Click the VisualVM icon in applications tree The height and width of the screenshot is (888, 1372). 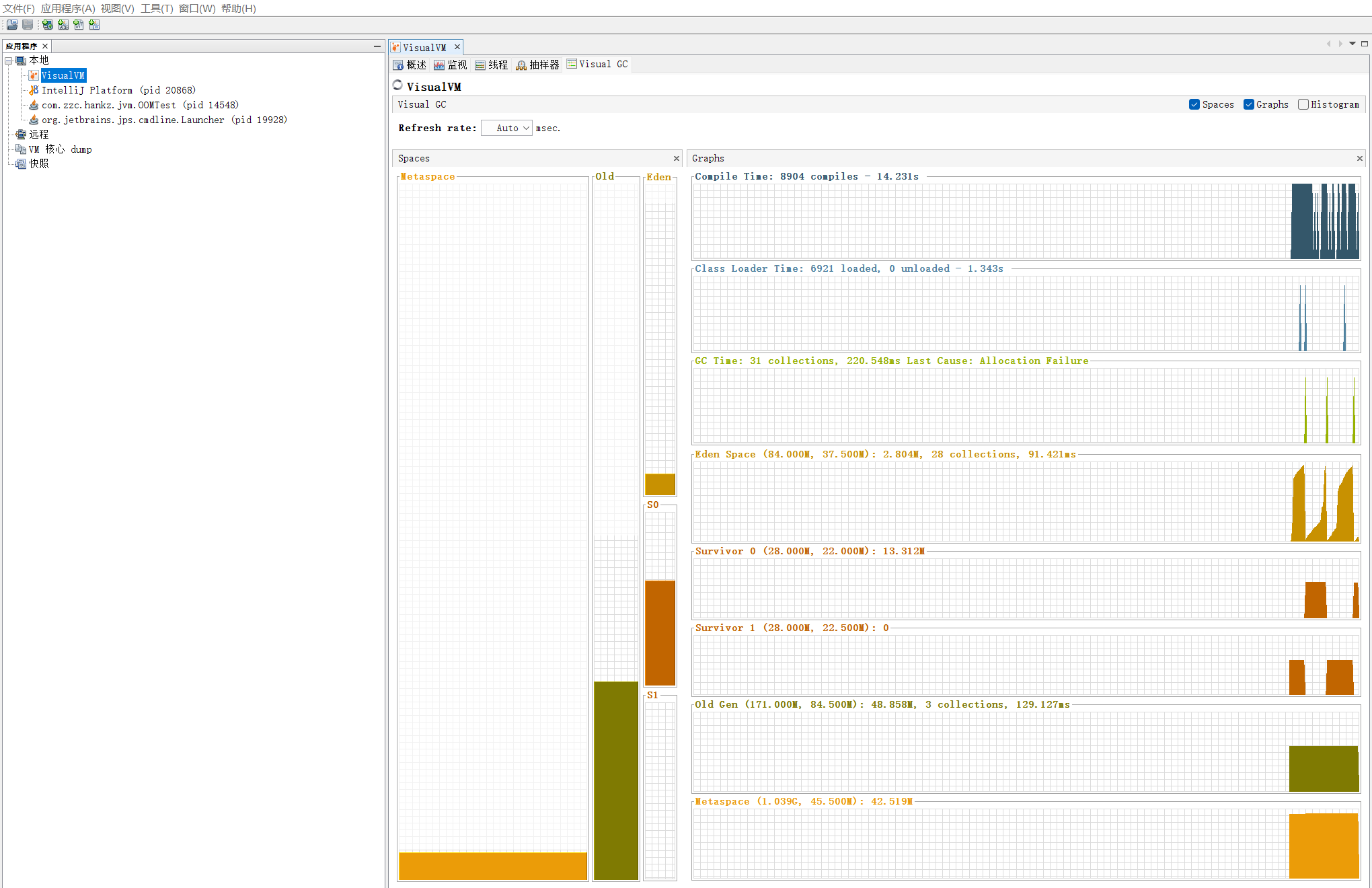point(34,75)
